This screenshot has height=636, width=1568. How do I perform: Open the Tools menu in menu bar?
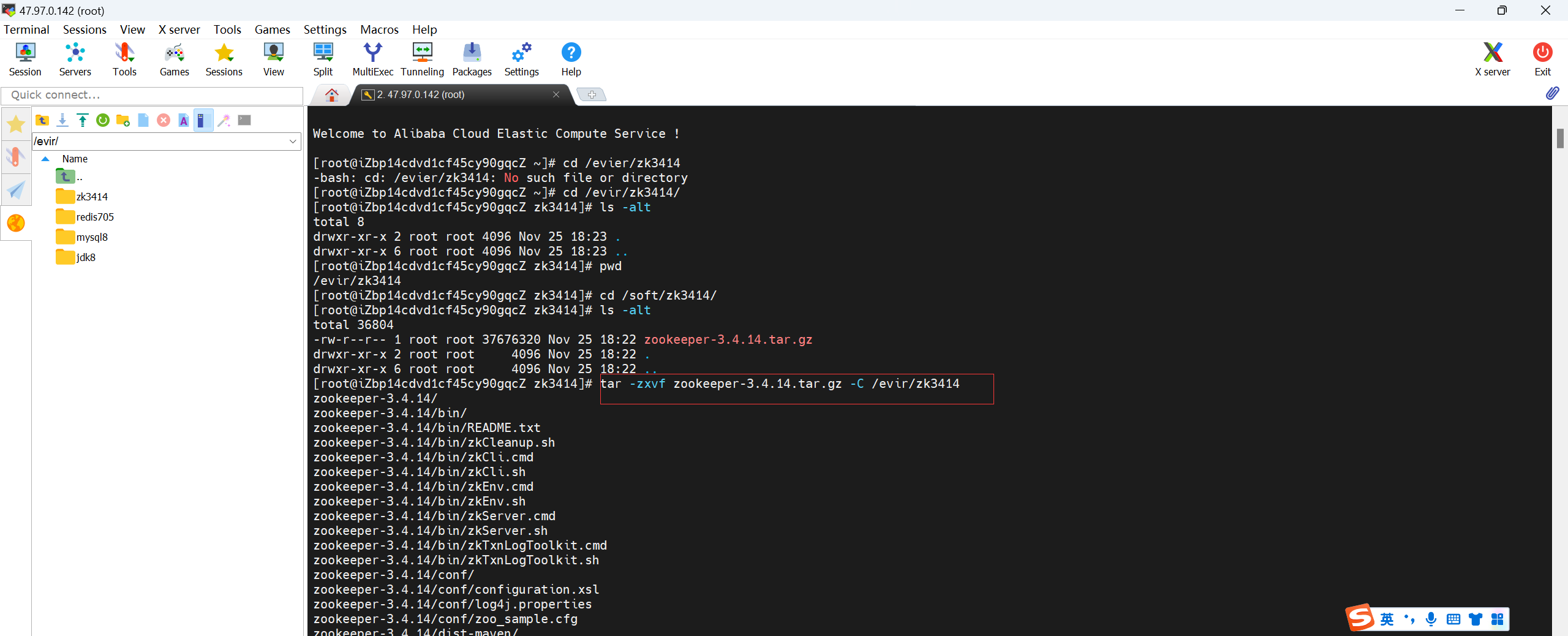(x=227, y=29)
